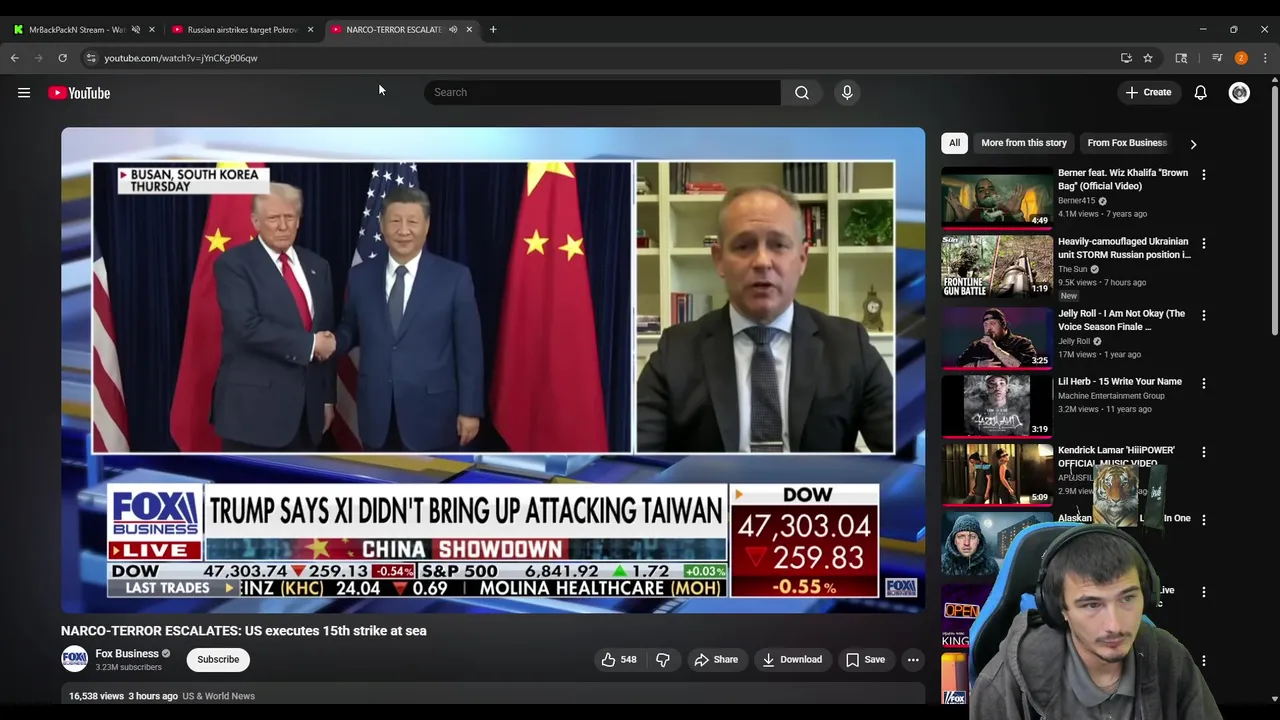Screen dimensions: 1280x720
Task: Open options menu for Kendrick Lamar HiiiPOWER video
Action: click(x=1204, y=452)
